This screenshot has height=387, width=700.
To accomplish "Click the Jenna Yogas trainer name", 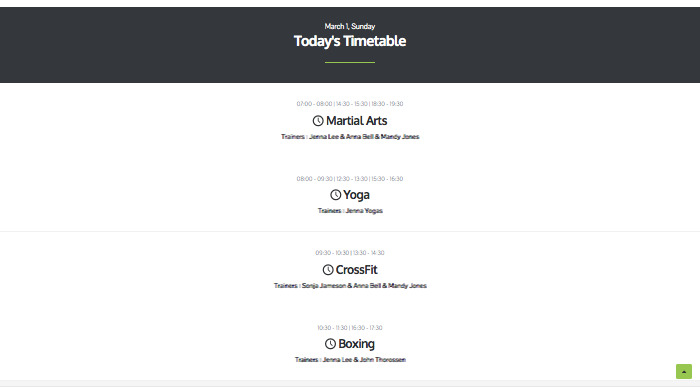I will (x=364, y=211).
